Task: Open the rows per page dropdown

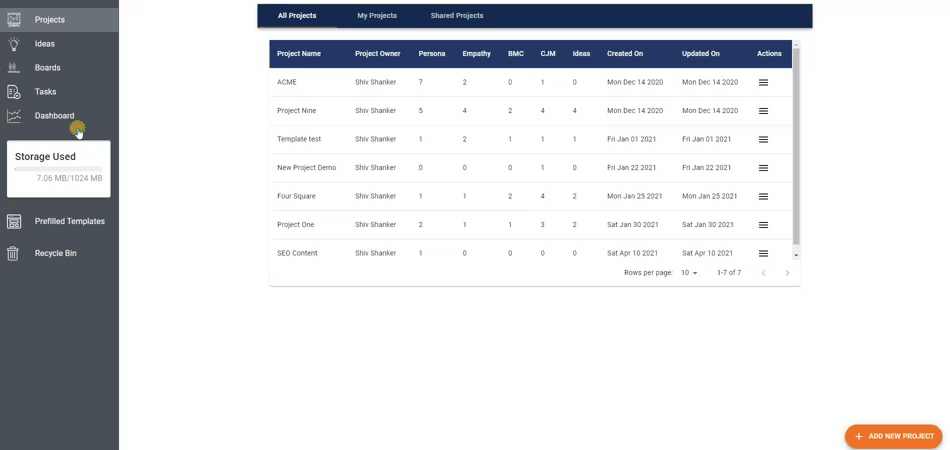Action: 689,273
